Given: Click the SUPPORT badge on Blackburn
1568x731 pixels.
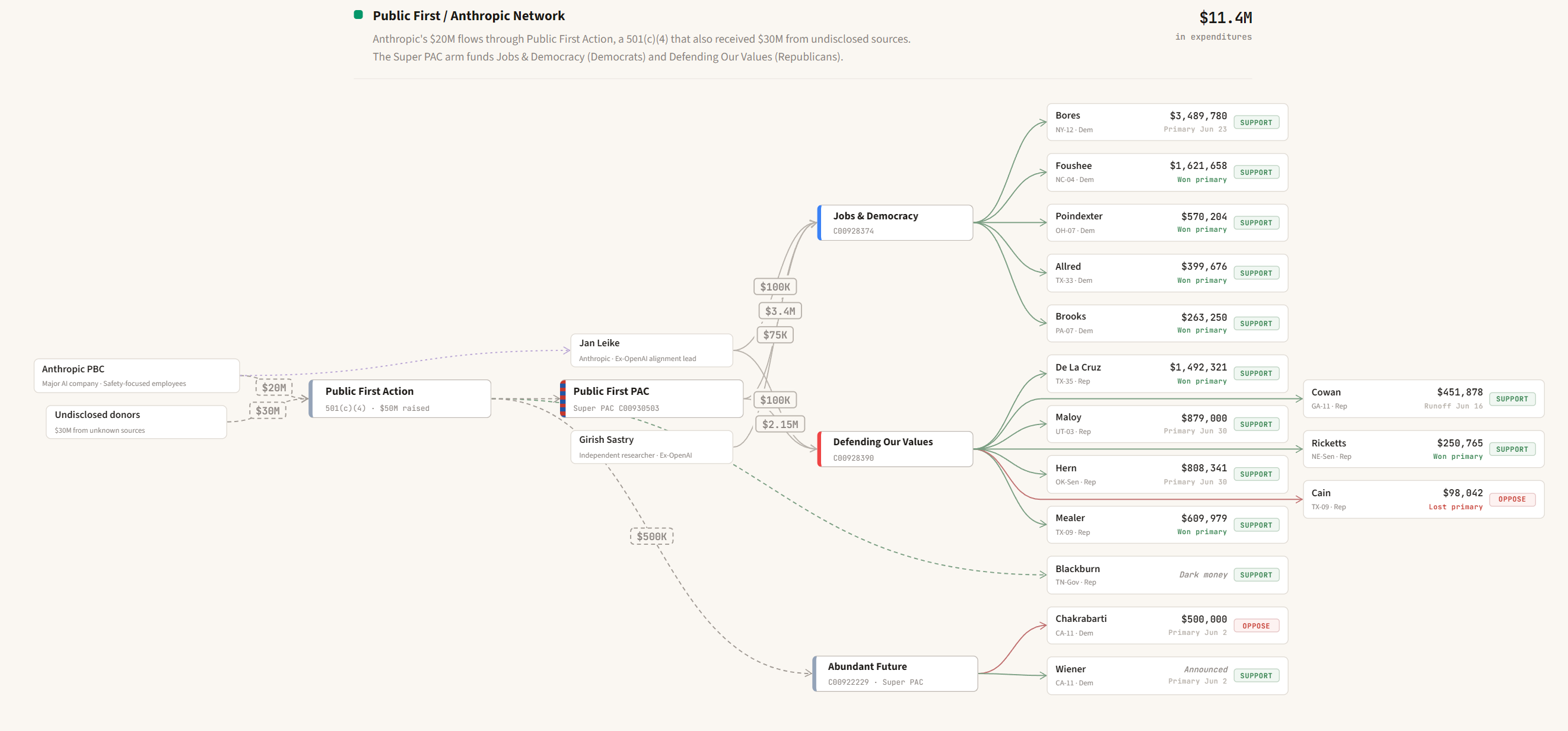Looking at the screenshot, I should pos(1256,574).
